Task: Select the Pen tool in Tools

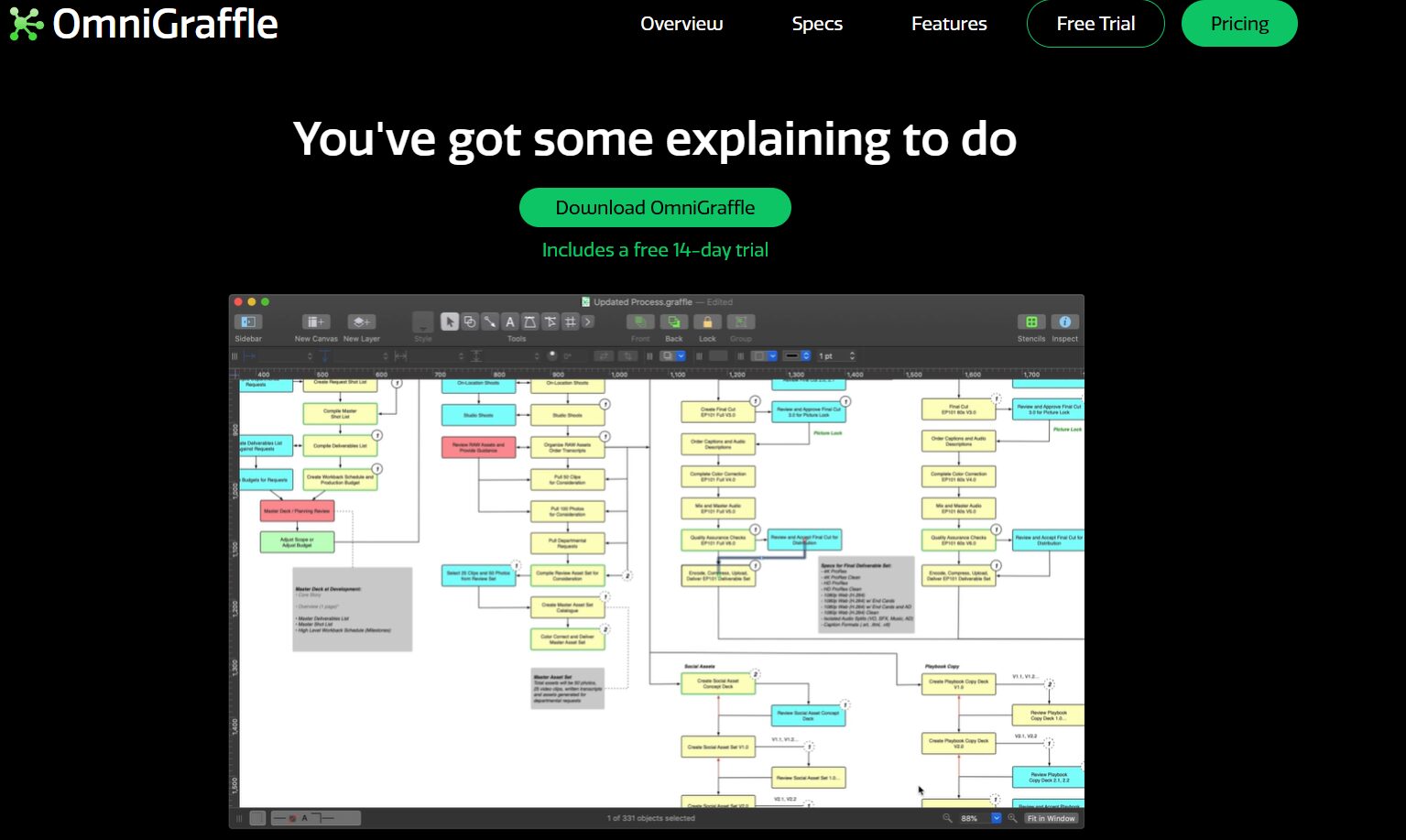Action: (x=530, y=322)
